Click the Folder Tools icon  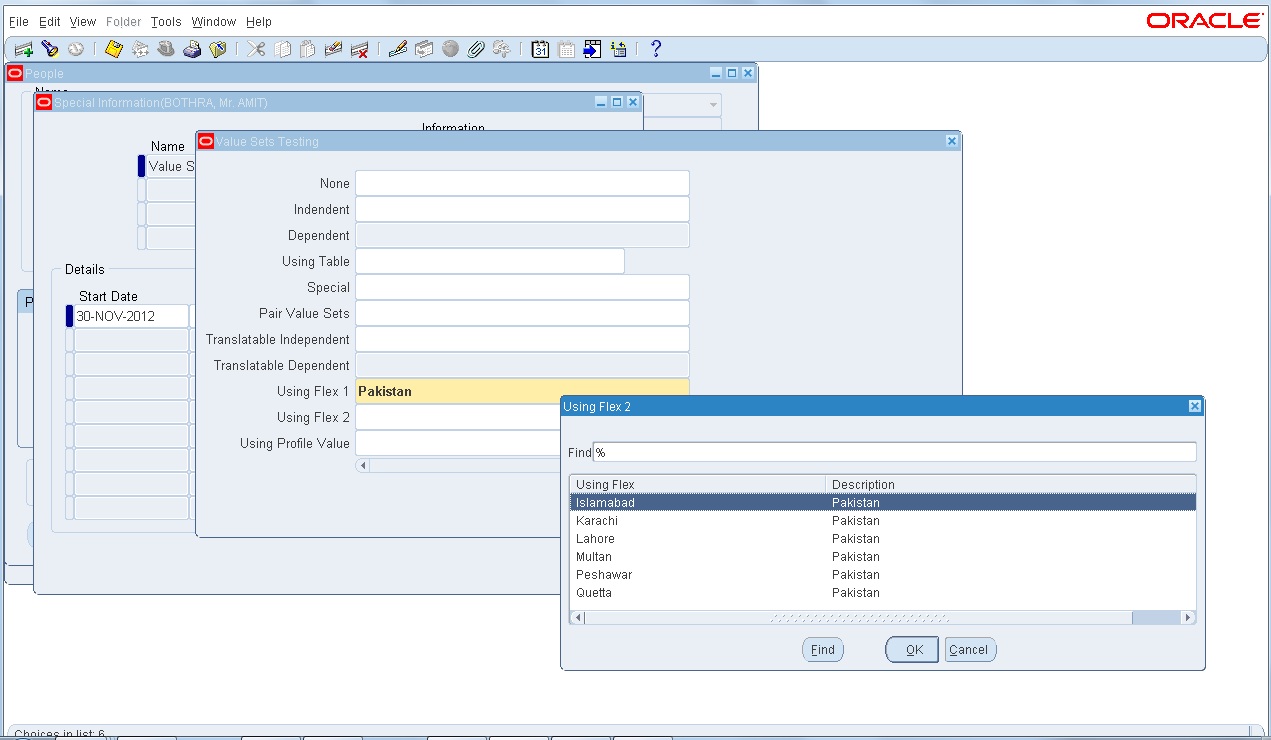click(x=219, y=48)
